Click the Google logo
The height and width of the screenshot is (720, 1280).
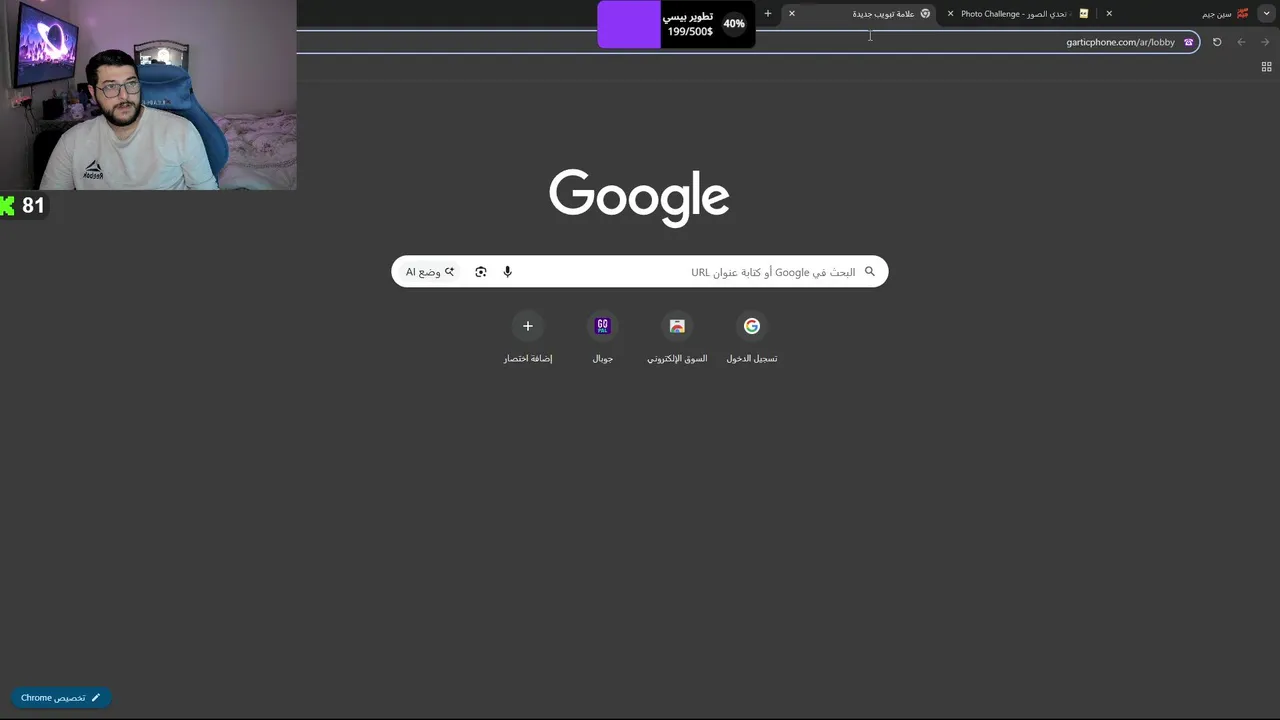[x=639, y=197]
